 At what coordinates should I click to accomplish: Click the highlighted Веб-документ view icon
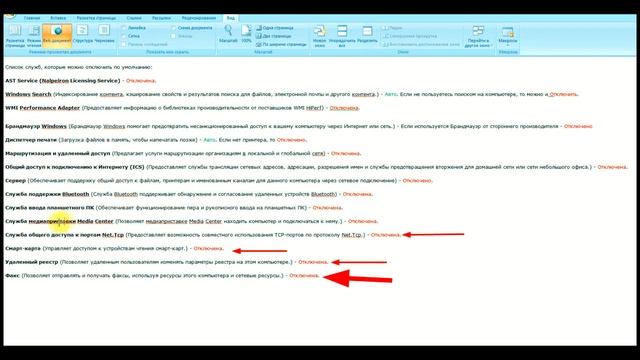[x=57, y=35]
